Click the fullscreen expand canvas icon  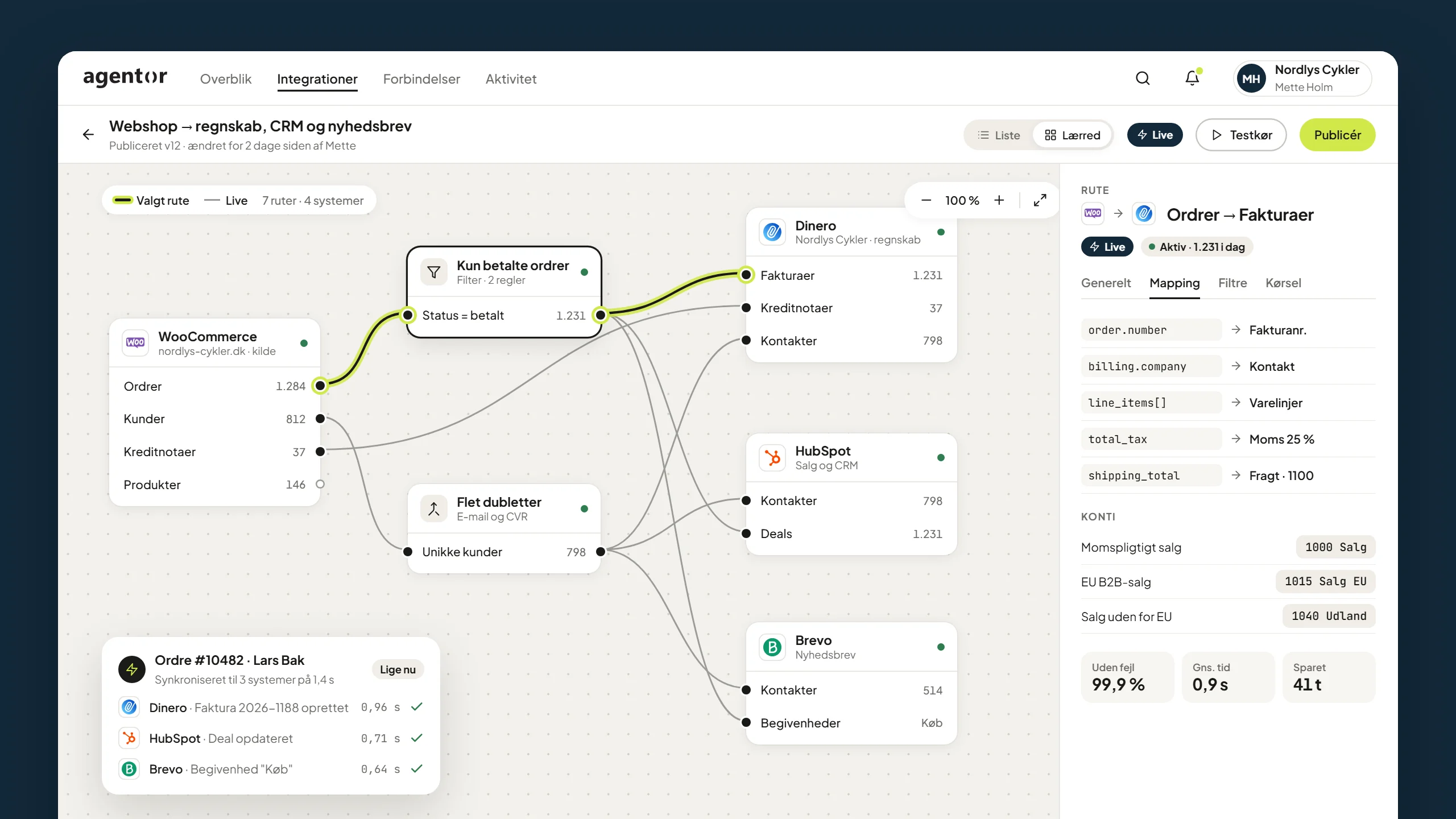[x=1040, y=200]
